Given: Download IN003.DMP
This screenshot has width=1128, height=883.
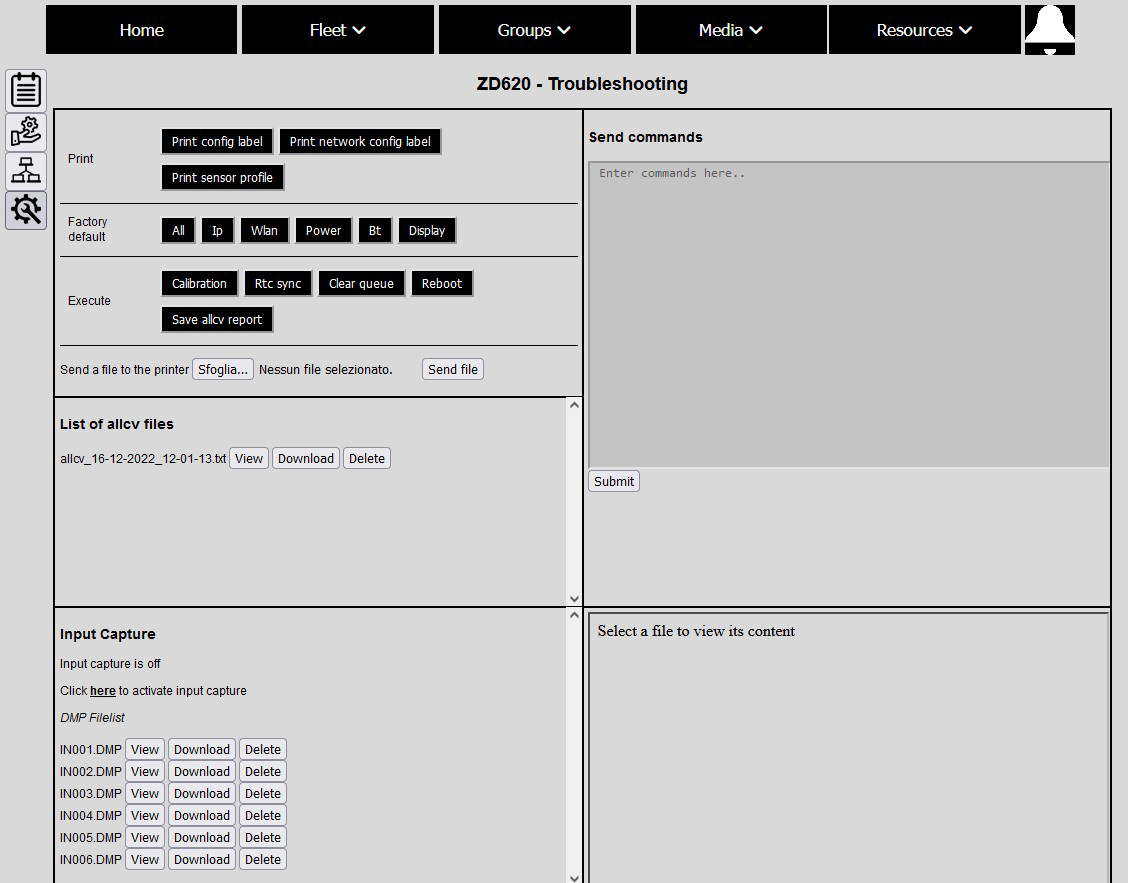Looking at the screenshot, I should (x=201, y=793).
